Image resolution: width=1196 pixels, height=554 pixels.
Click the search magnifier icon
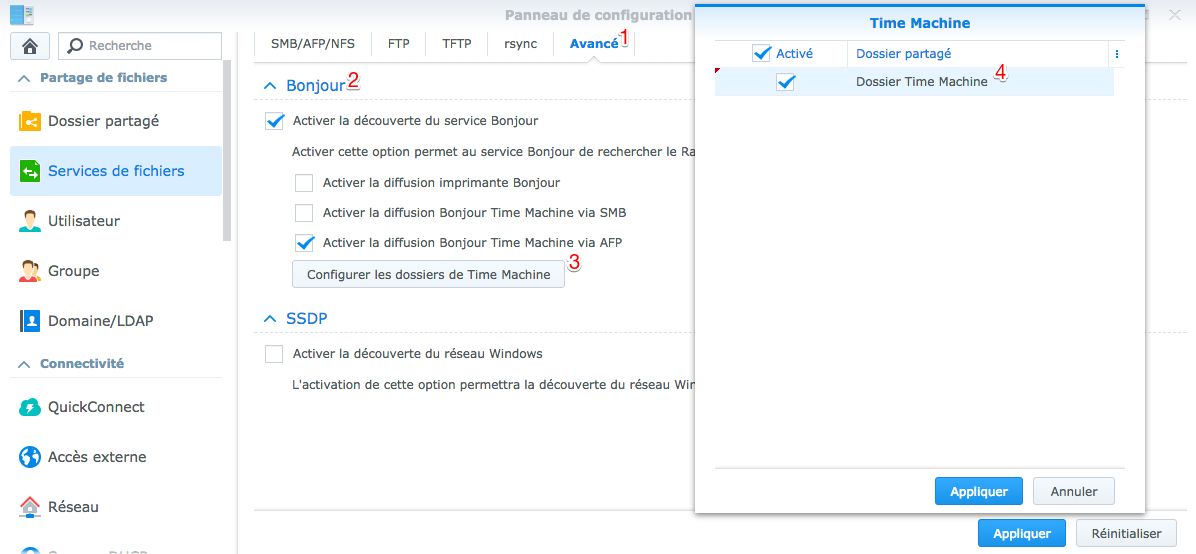click(x=76, y=46)
